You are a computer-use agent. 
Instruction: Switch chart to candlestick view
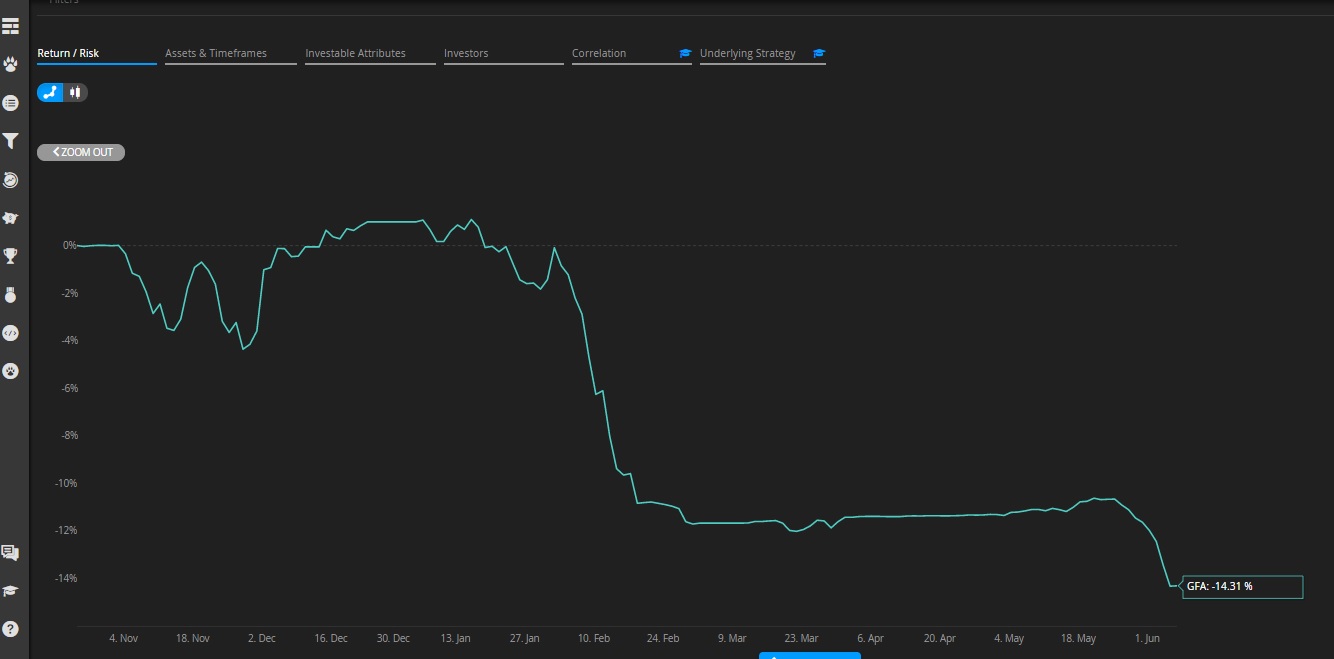point(75,92)
